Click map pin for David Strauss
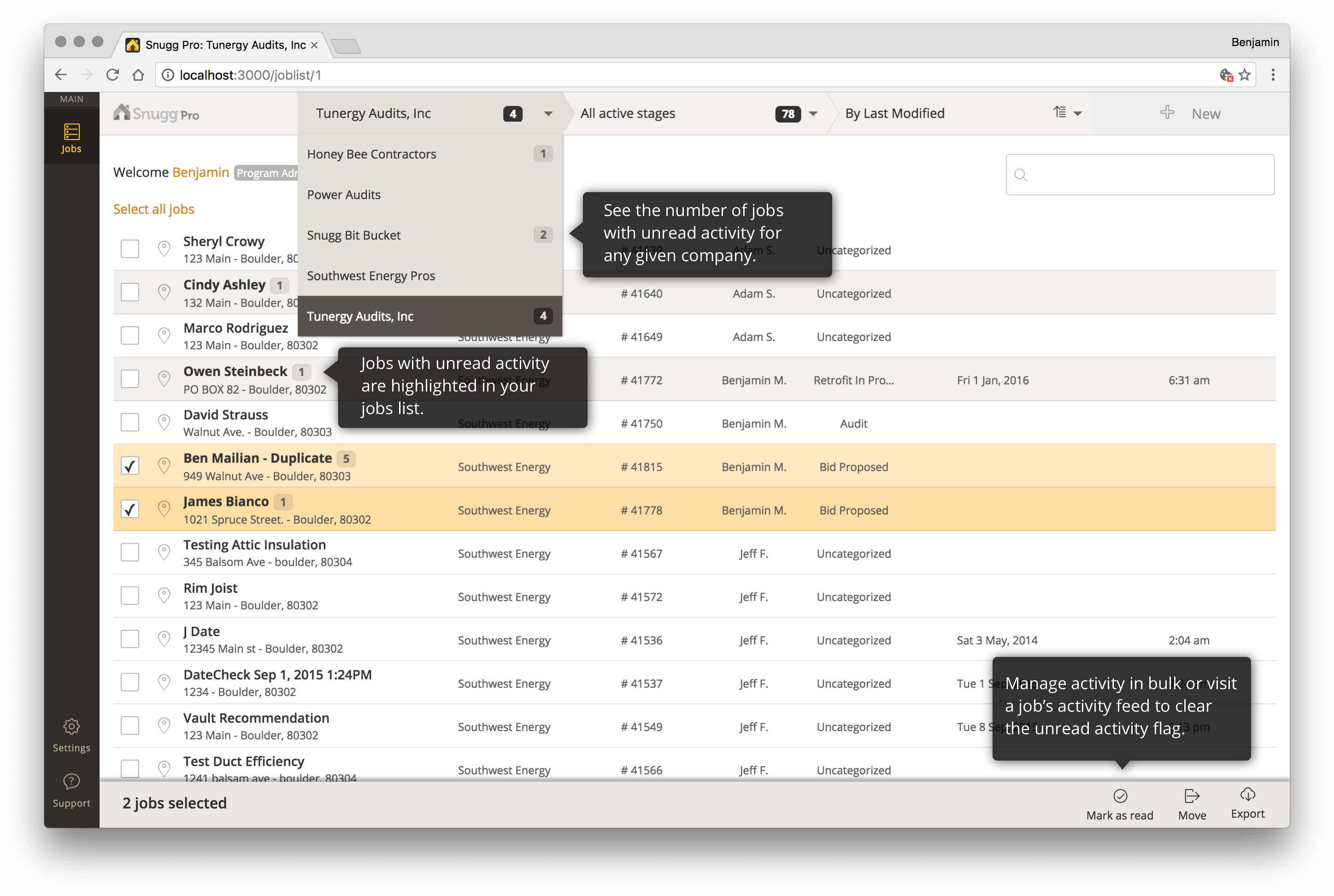The width and height of the screenshot is (1334, 896). [x=164, y=422]
